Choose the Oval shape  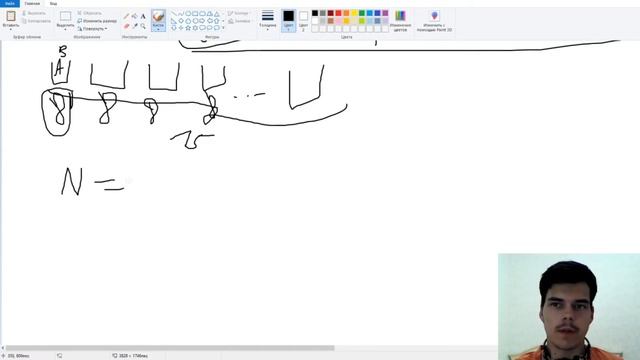click(x=188, y=13)
